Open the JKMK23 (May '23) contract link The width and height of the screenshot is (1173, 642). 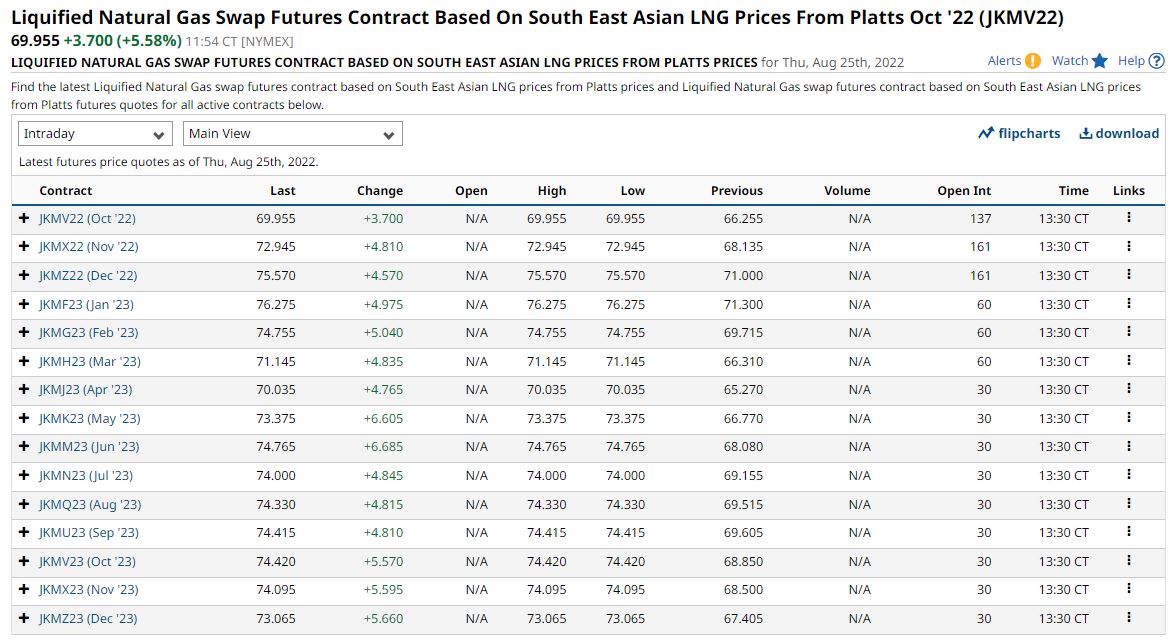coord(89,418)
